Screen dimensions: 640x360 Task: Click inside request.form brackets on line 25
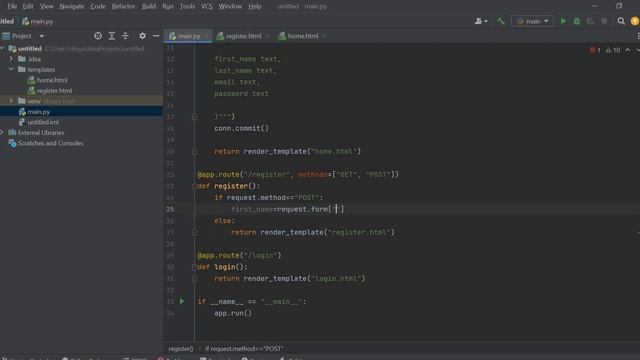click(336, 209)
